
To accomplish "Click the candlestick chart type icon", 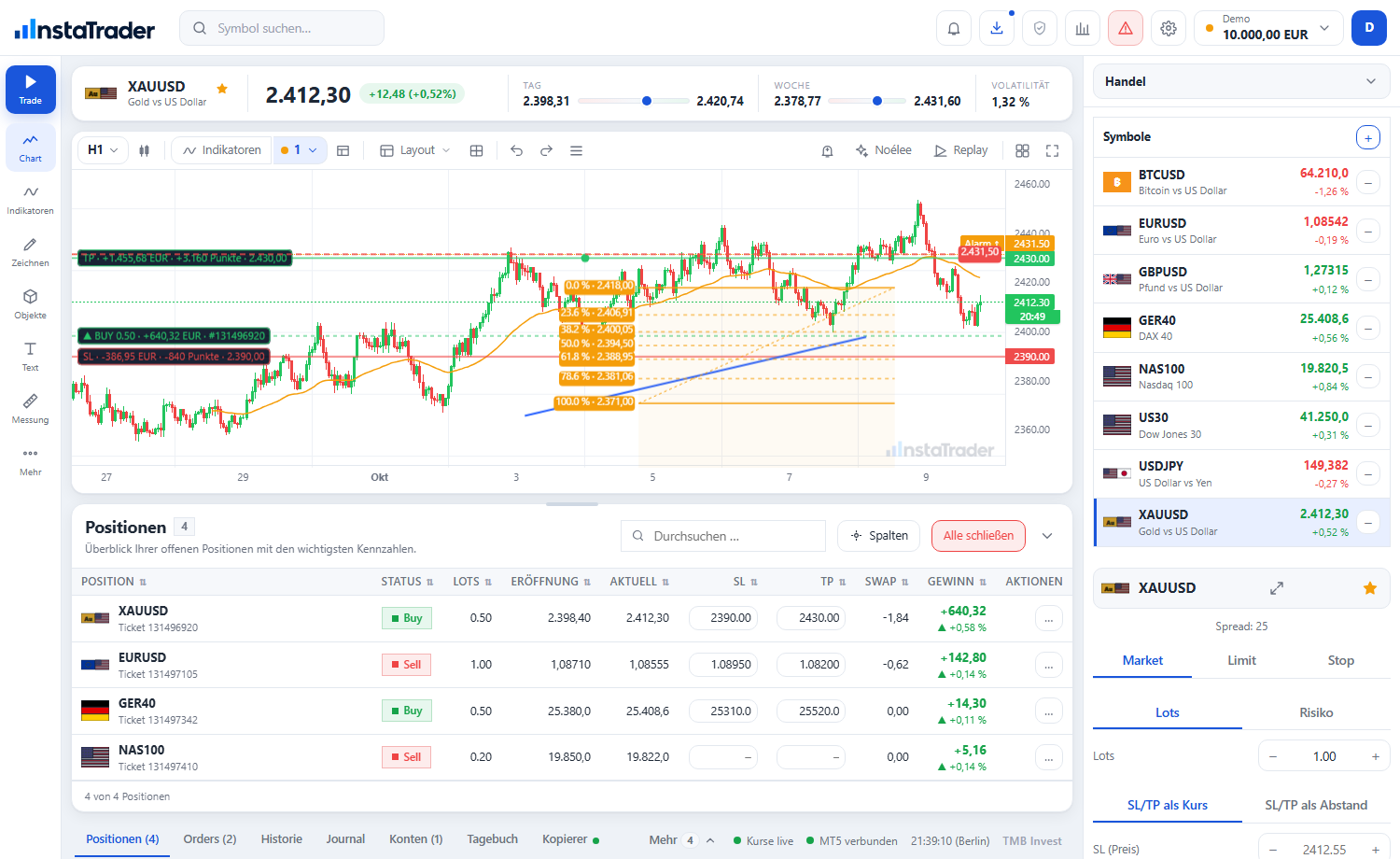I will [x=145, y=150].
